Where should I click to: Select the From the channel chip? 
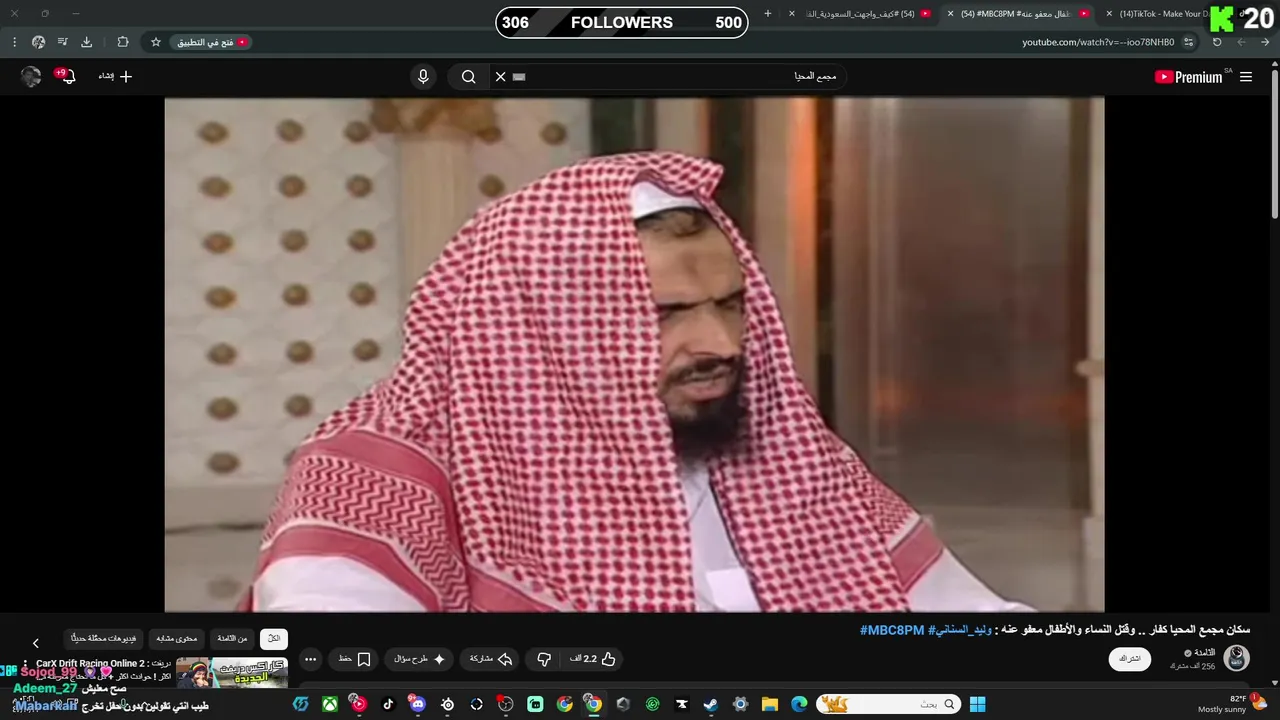pyautogui.click(x=232, y=638)
